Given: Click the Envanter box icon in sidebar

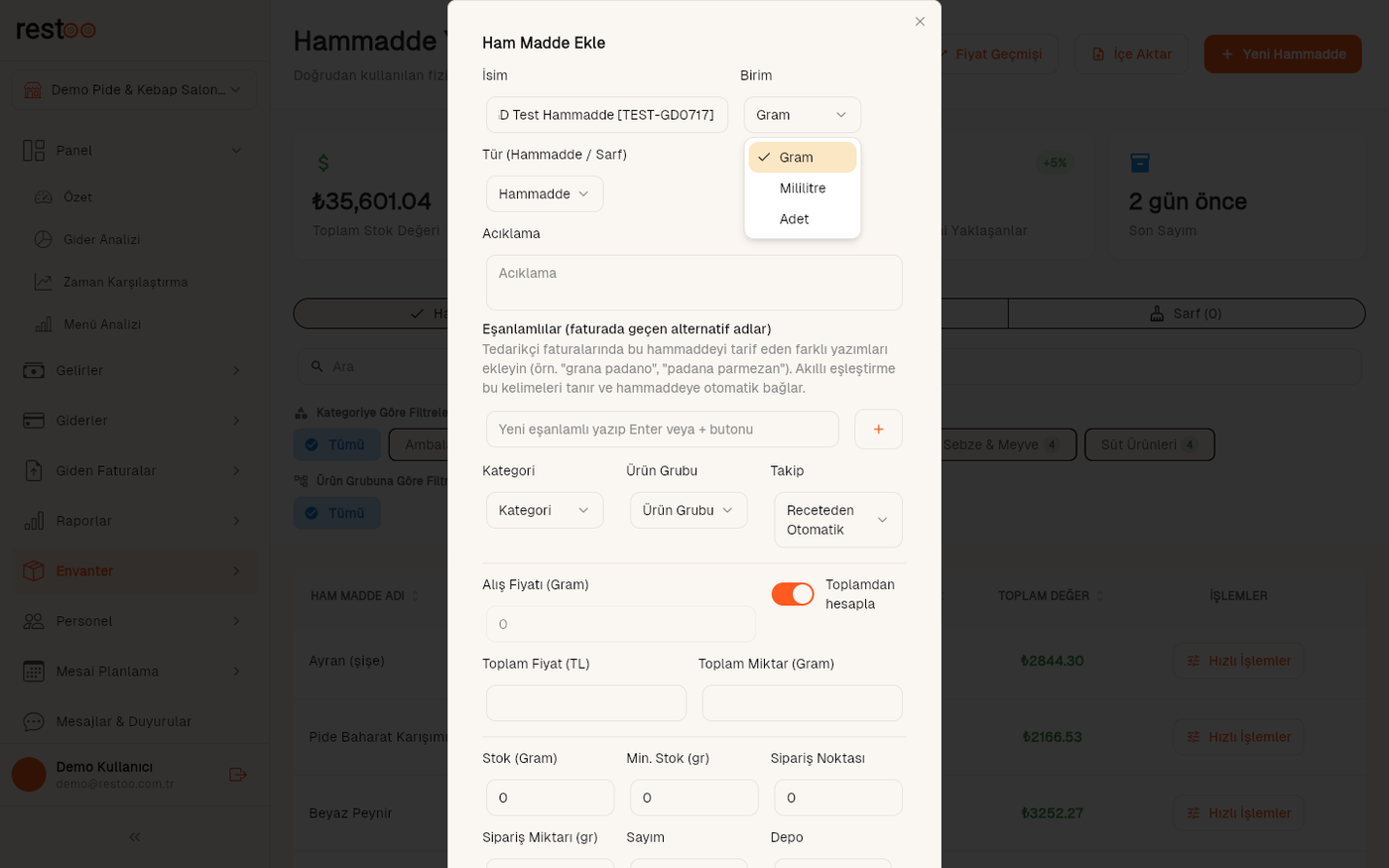Looking at the screenshot, I should point(34,571).
